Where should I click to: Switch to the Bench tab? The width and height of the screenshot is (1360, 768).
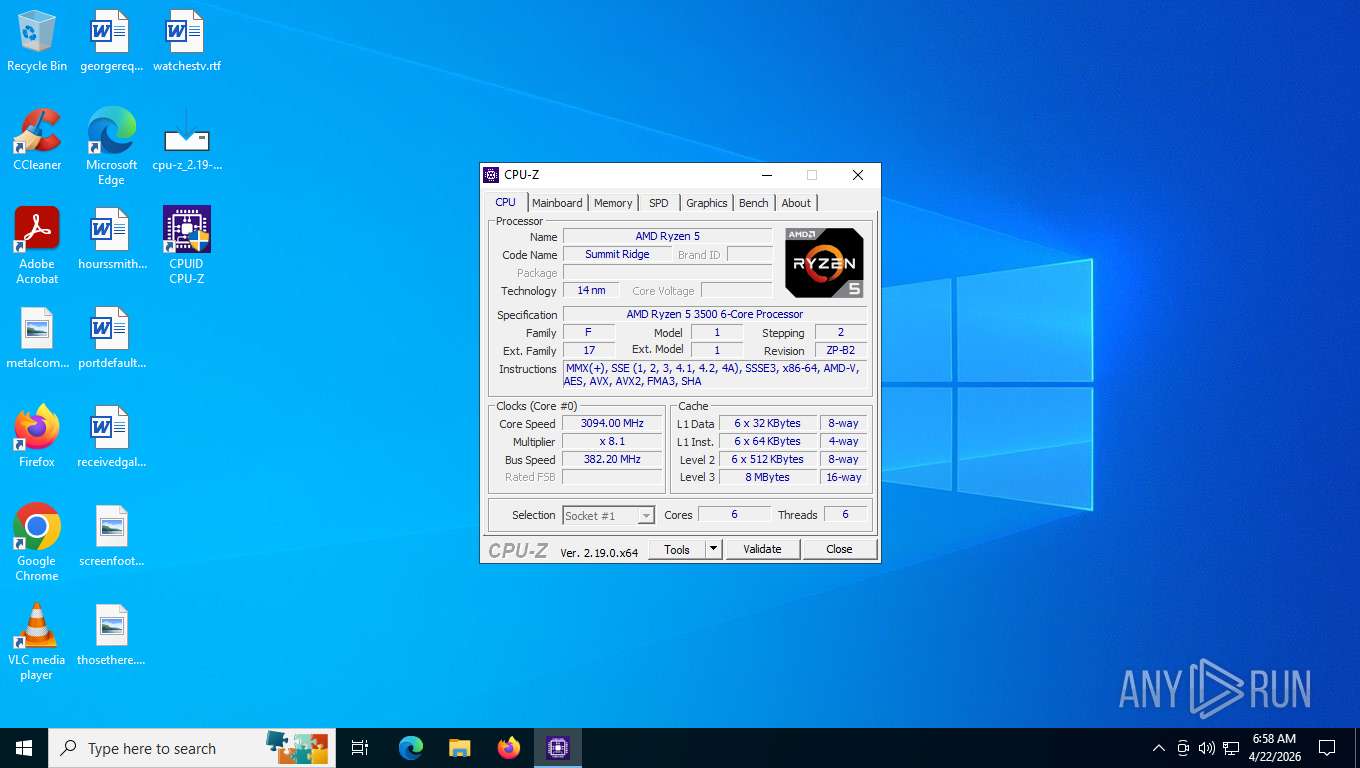click(754, 203)
